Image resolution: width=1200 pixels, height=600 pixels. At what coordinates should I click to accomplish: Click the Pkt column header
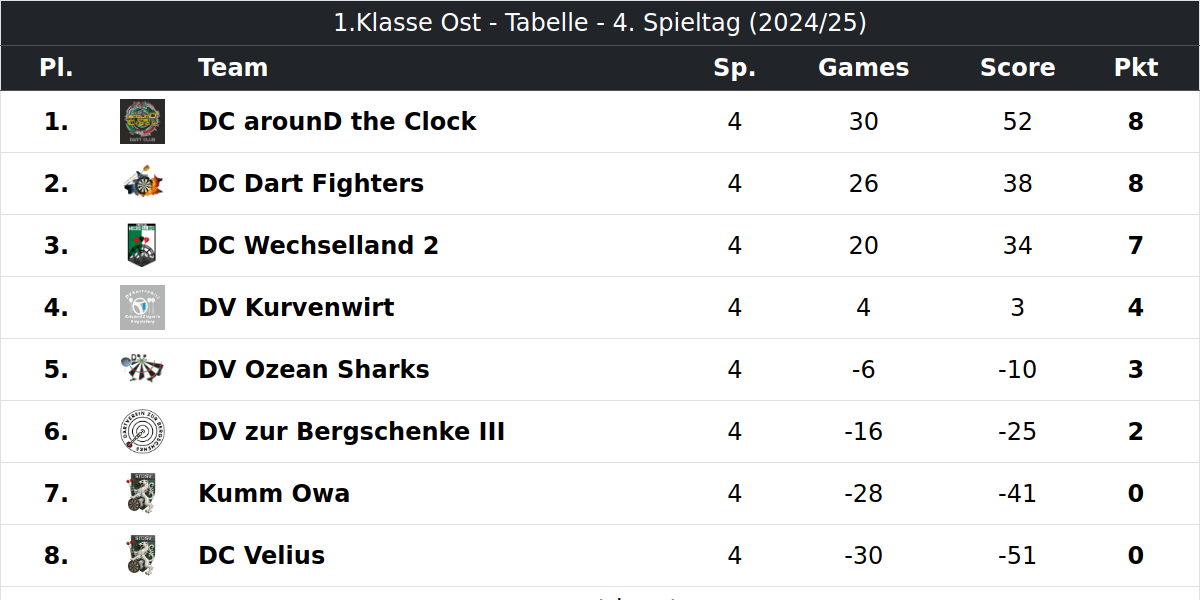(x=1135, y=68)
